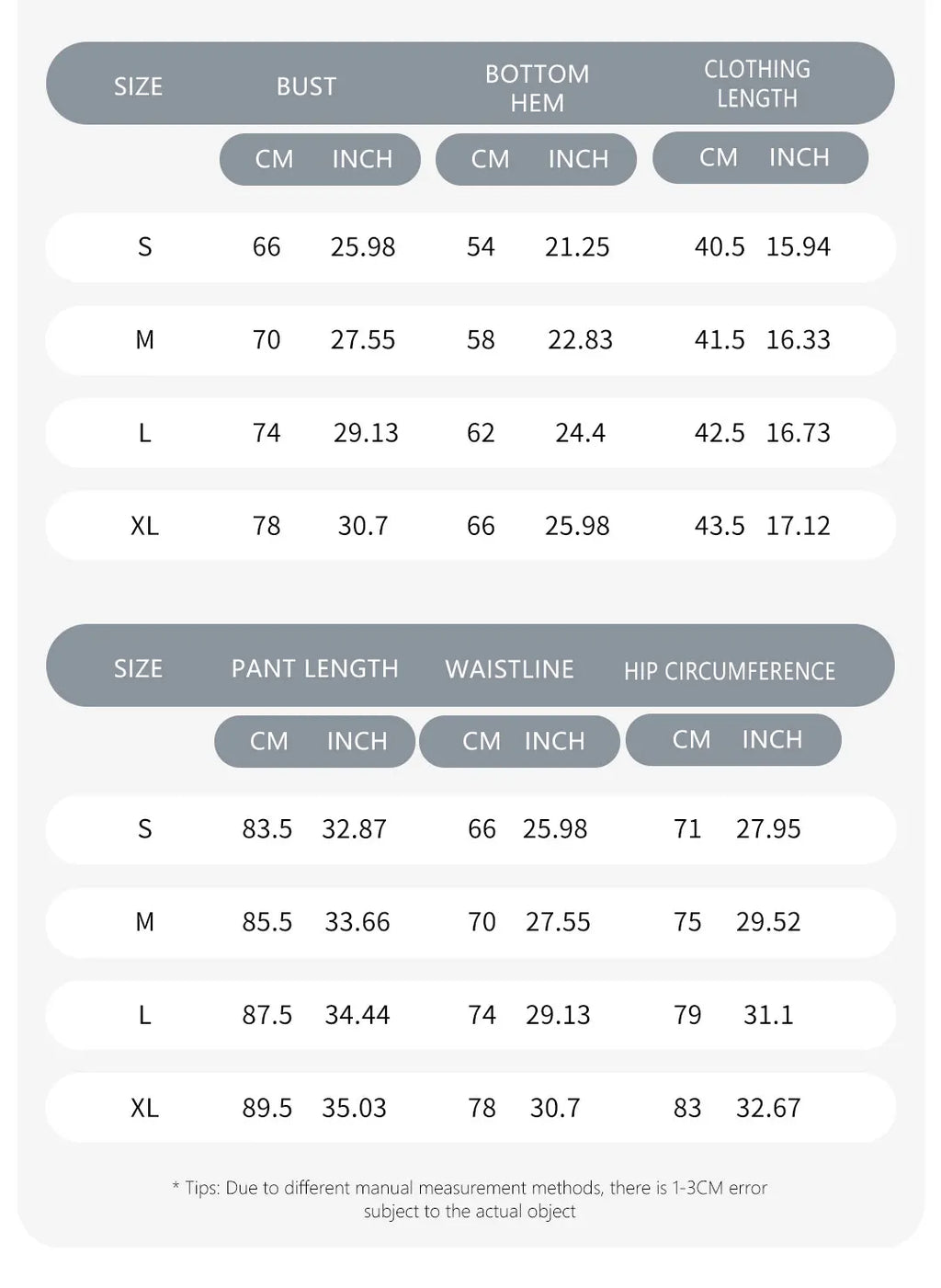Click the PANT LENGTH column header
Viewport: 941px width, 1288px height.
coord(314,668)
